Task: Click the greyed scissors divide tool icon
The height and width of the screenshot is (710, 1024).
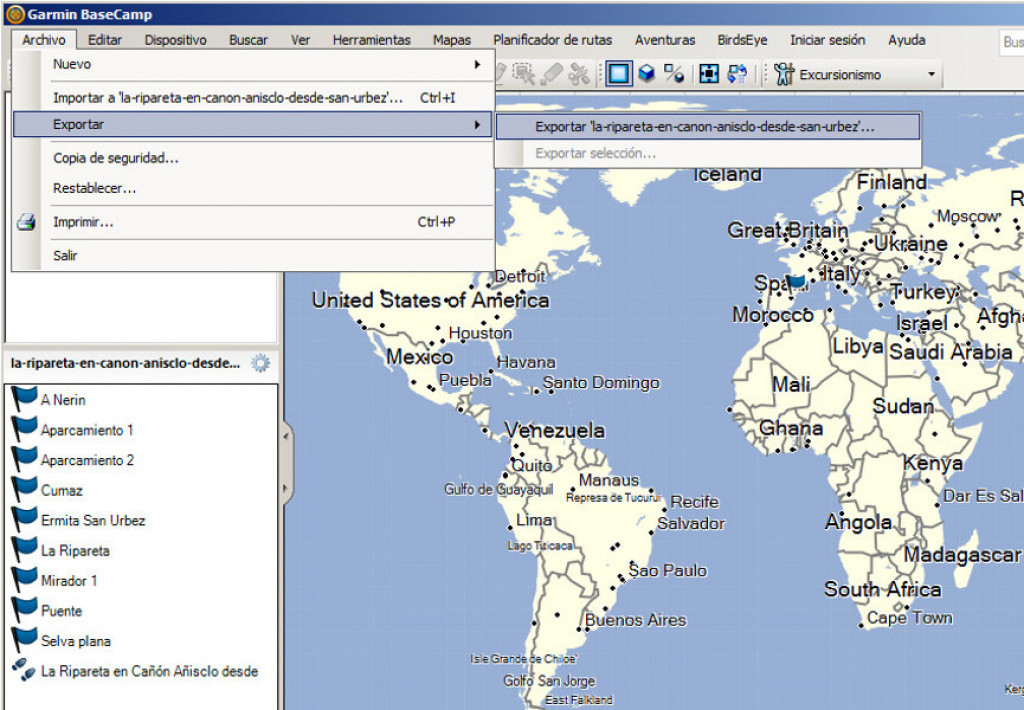Action: click(x=579, y=74)
